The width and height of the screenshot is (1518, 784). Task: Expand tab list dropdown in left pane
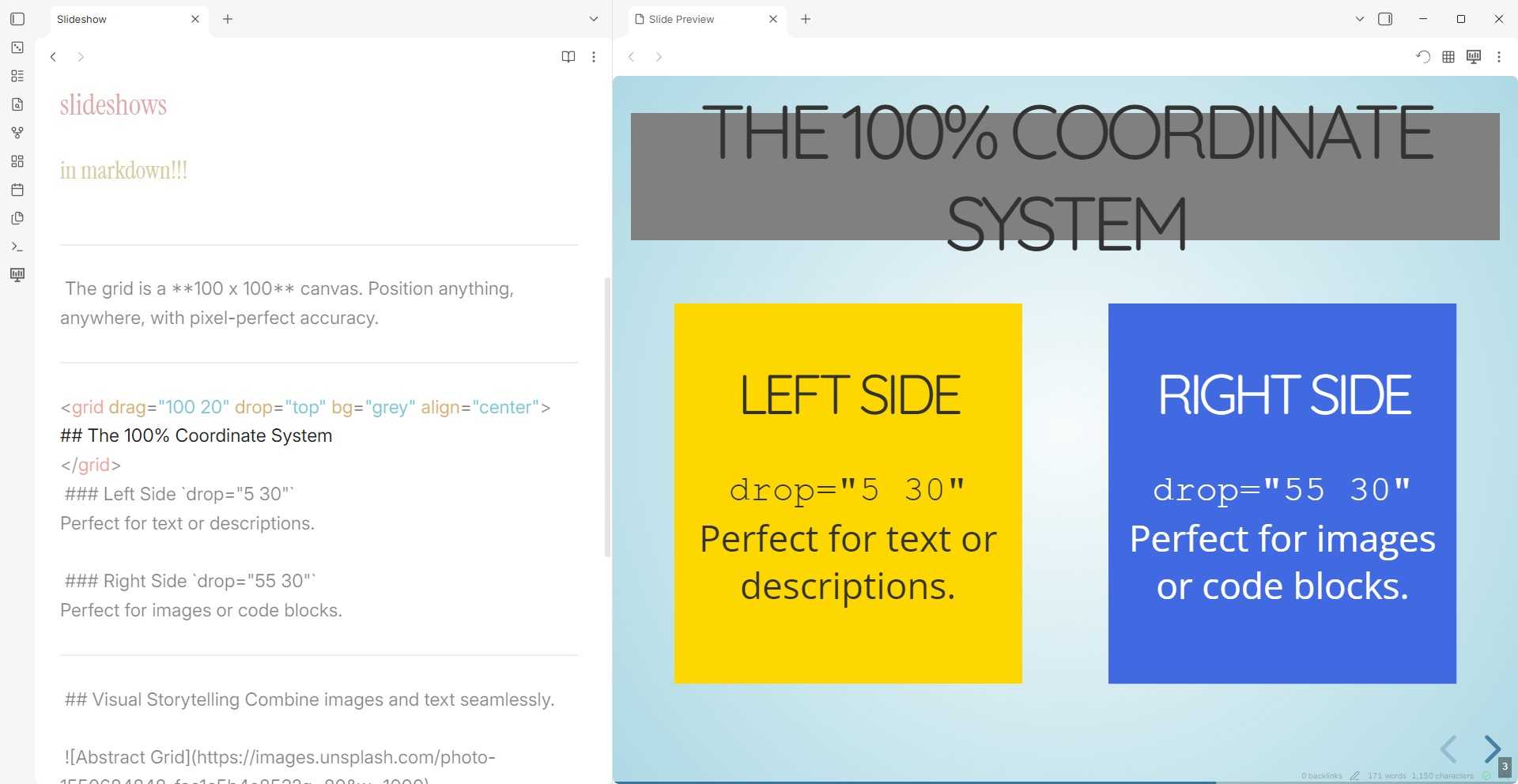(x=594, y=19)
